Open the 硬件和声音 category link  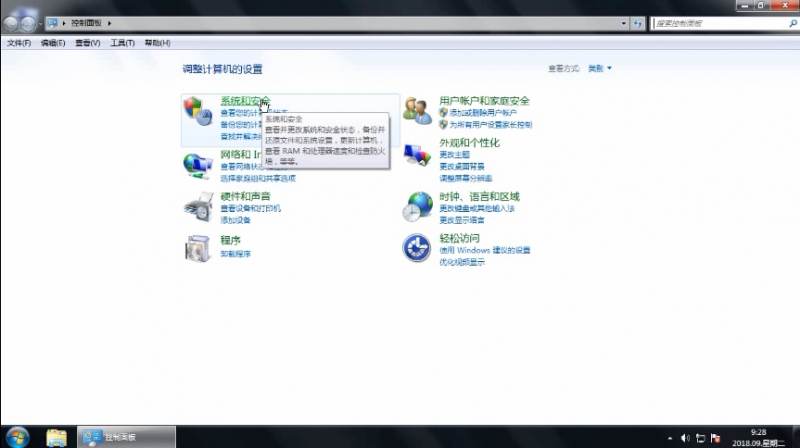(245, 196)
